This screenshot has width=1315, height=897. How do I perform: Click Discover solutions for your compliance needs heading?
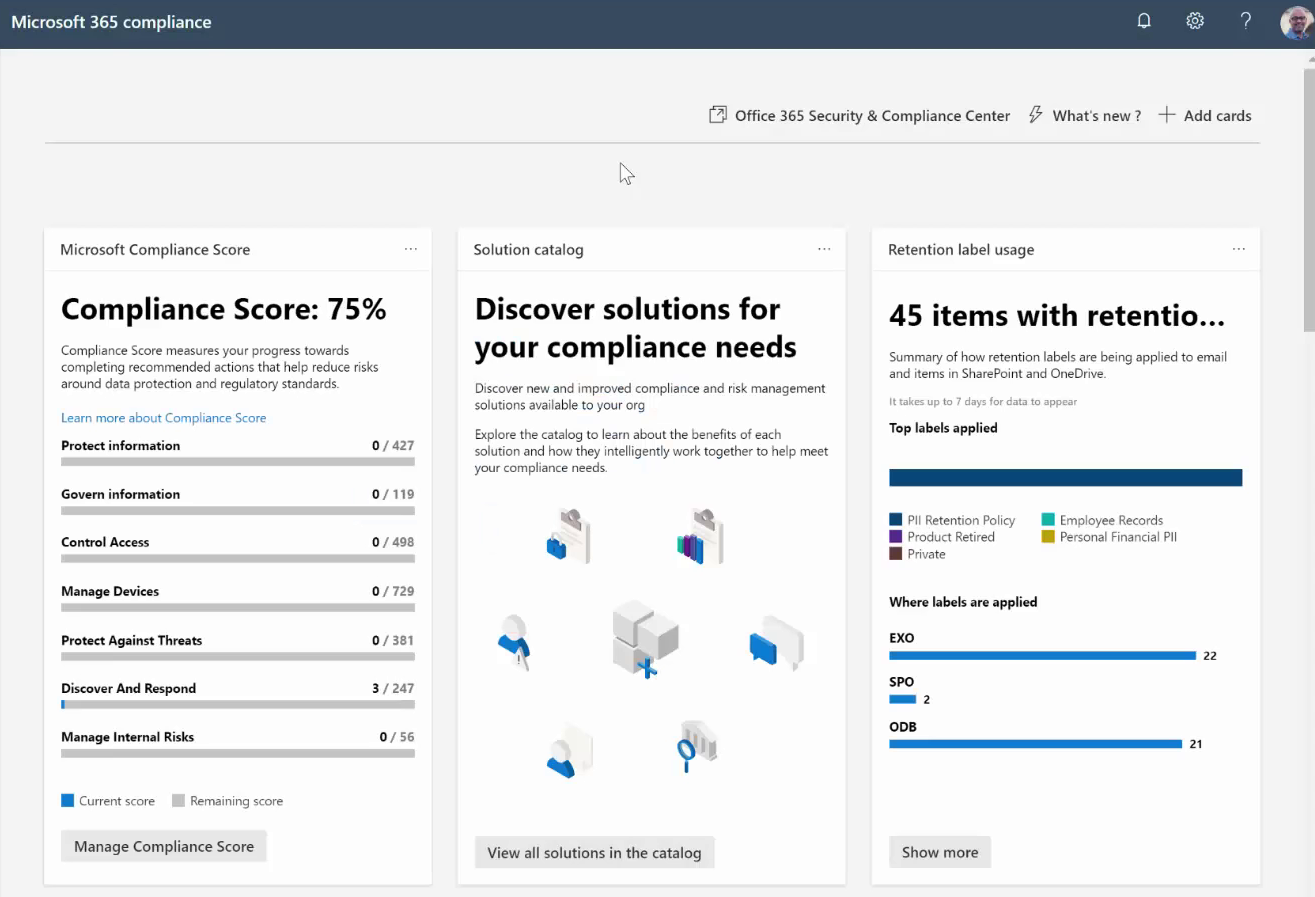(636, 328)
